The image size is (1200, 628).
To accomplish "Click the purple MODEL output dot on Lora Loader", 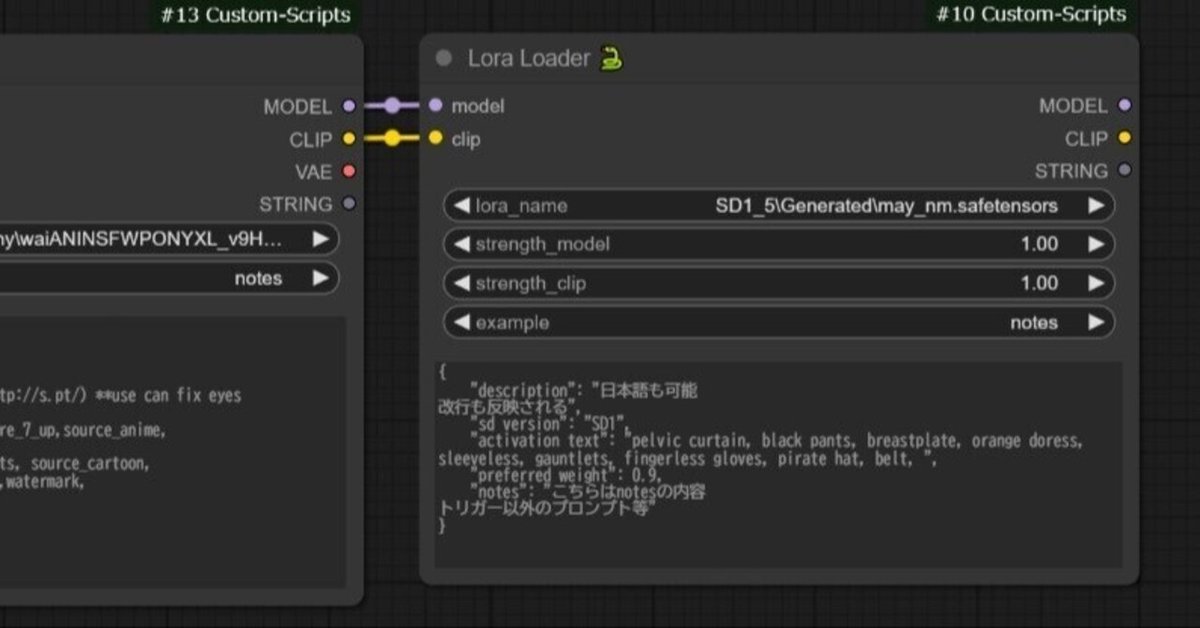I will (x=1126, y=105).
